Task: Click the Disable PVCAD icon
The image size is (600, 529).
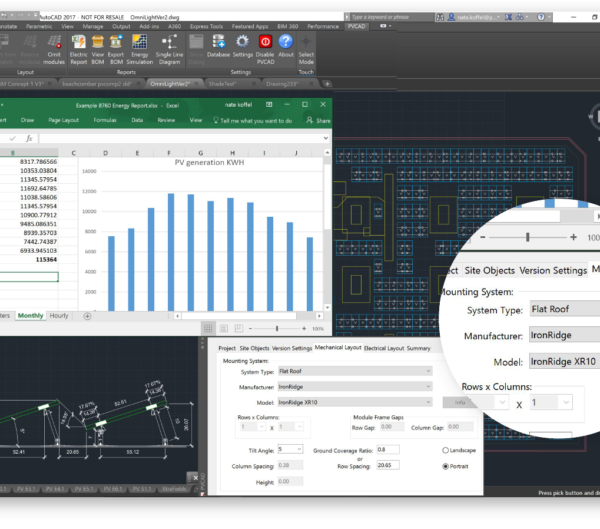Action: point(266,41)
